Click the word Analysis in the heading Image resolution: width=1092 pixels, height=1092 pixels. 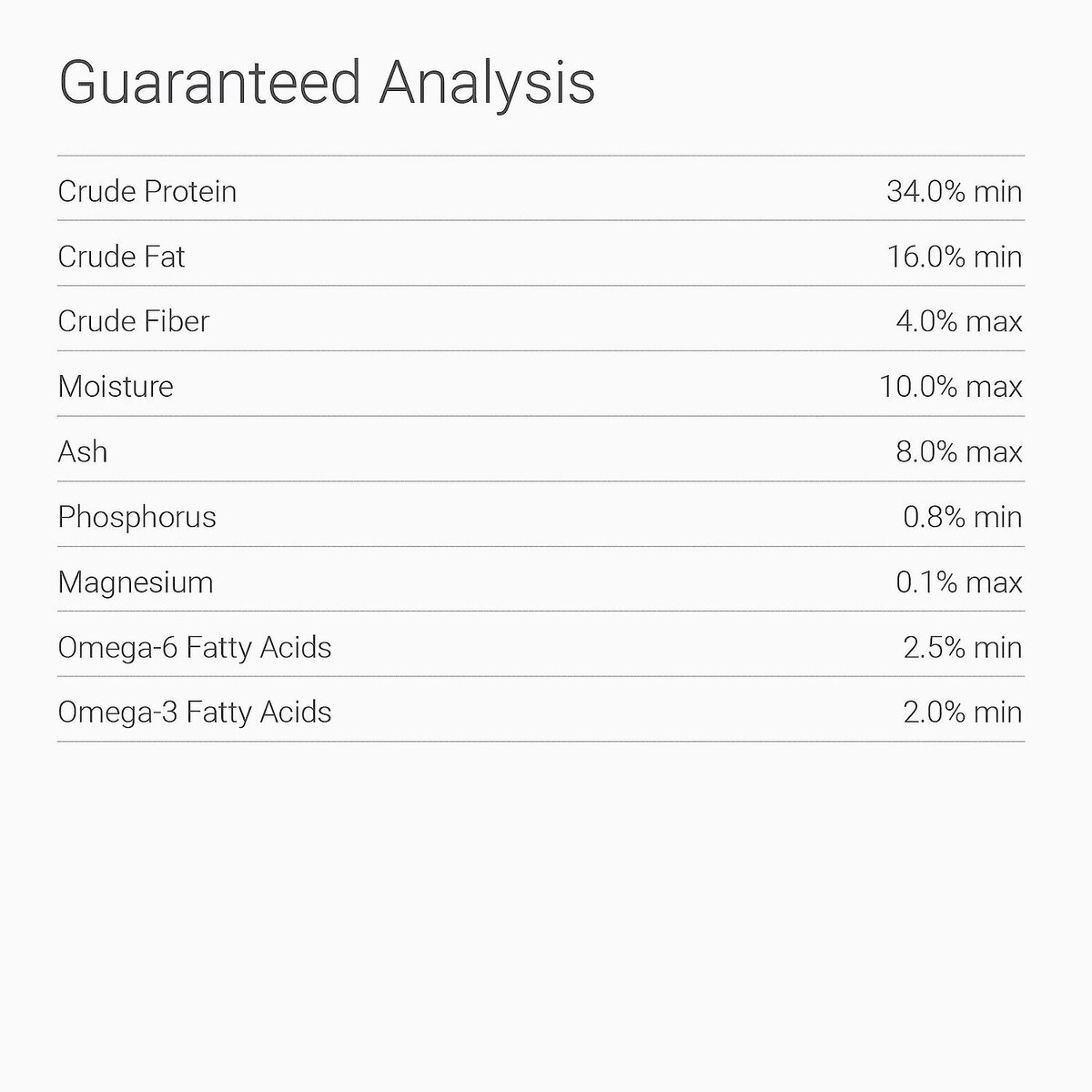(x=487, y=84)
